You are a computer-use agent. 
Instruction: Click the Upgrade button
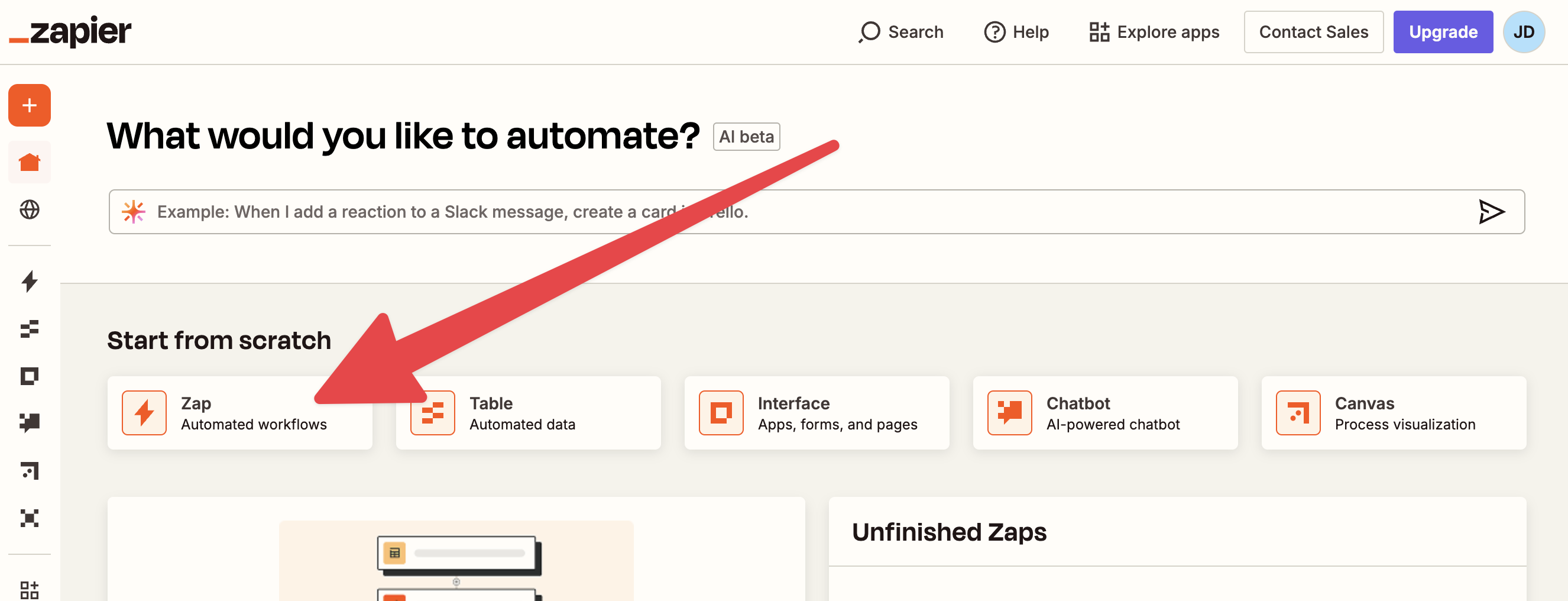[1443, 32]
